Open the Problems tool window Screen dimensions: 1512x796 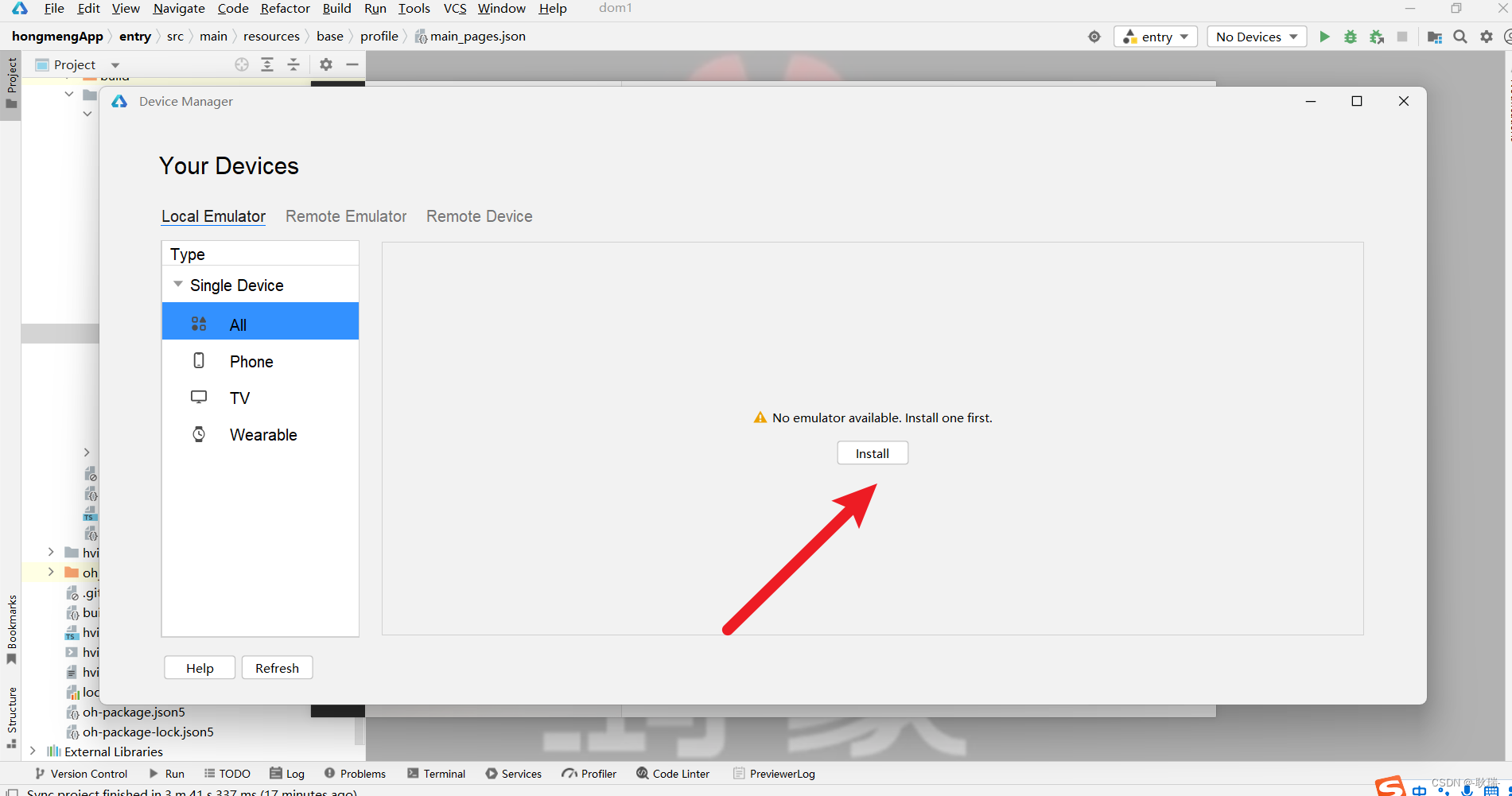pyautogui.click(x=355, y=774)
